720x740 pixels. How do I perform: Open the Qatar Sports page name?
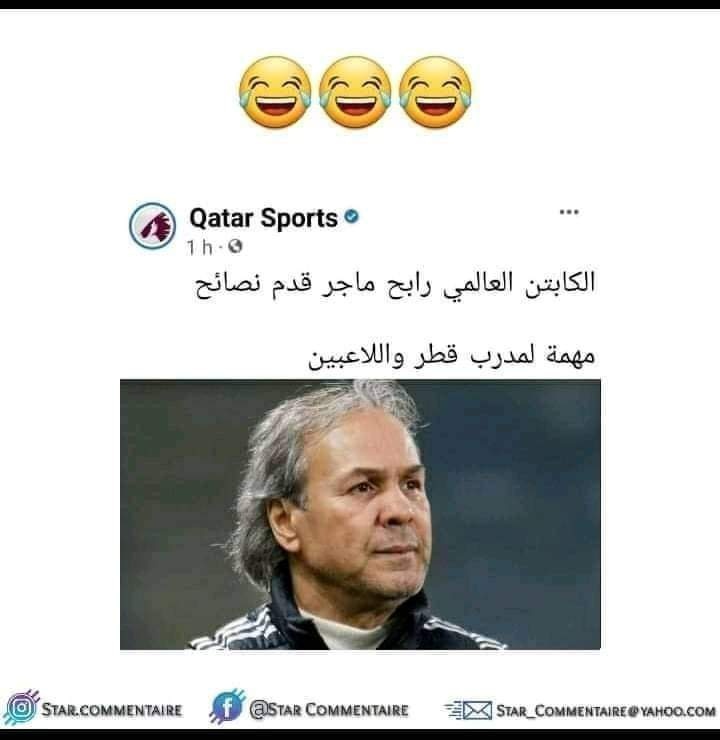click(263, 219)
